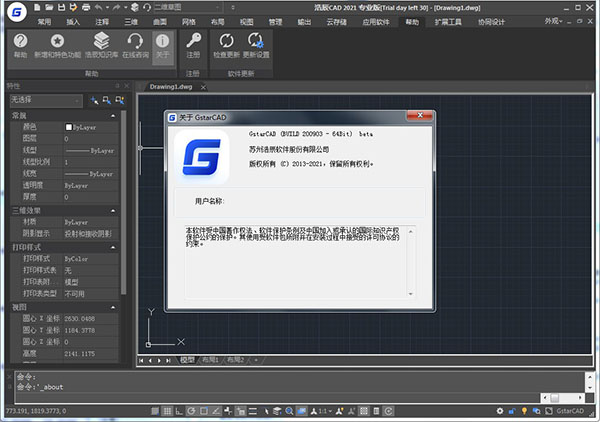Click the blue lock icon in status bar

coord(512,411)
